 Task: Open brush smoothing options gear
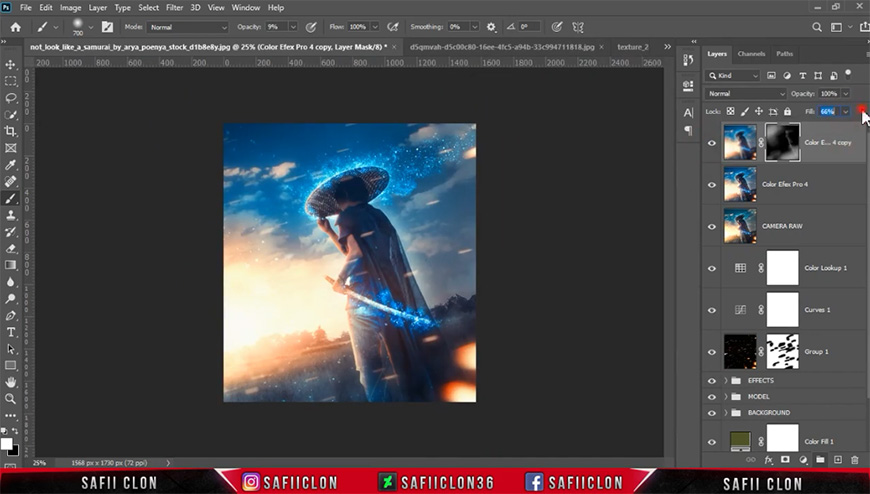point(491,27)
